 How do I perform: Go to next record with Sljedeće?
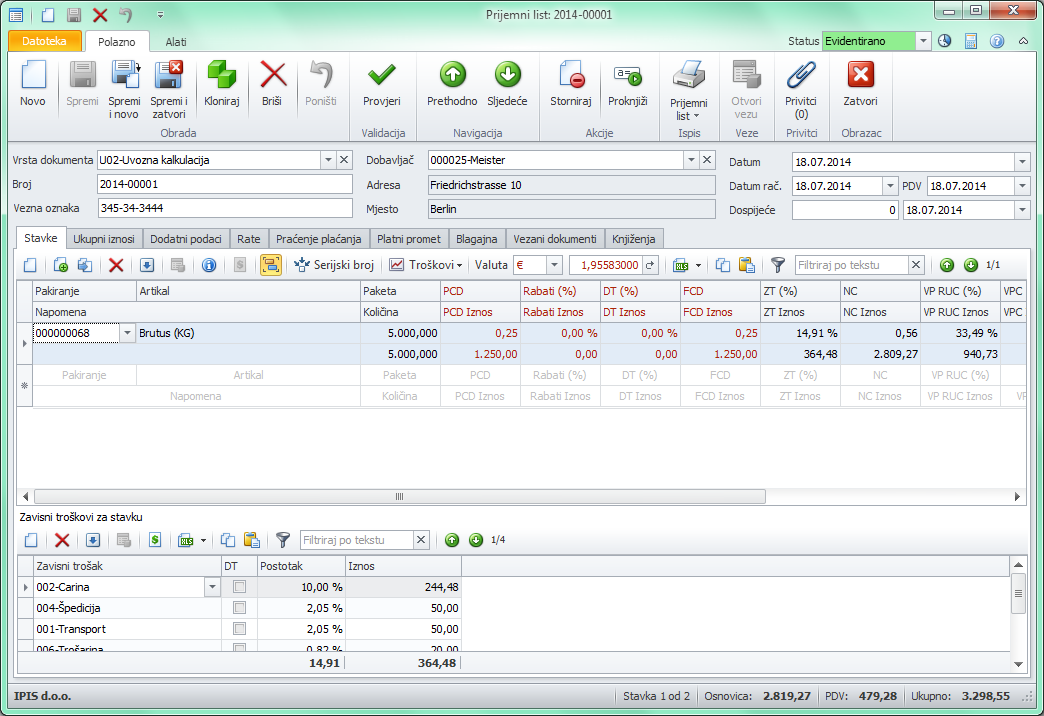click(507, 75)
